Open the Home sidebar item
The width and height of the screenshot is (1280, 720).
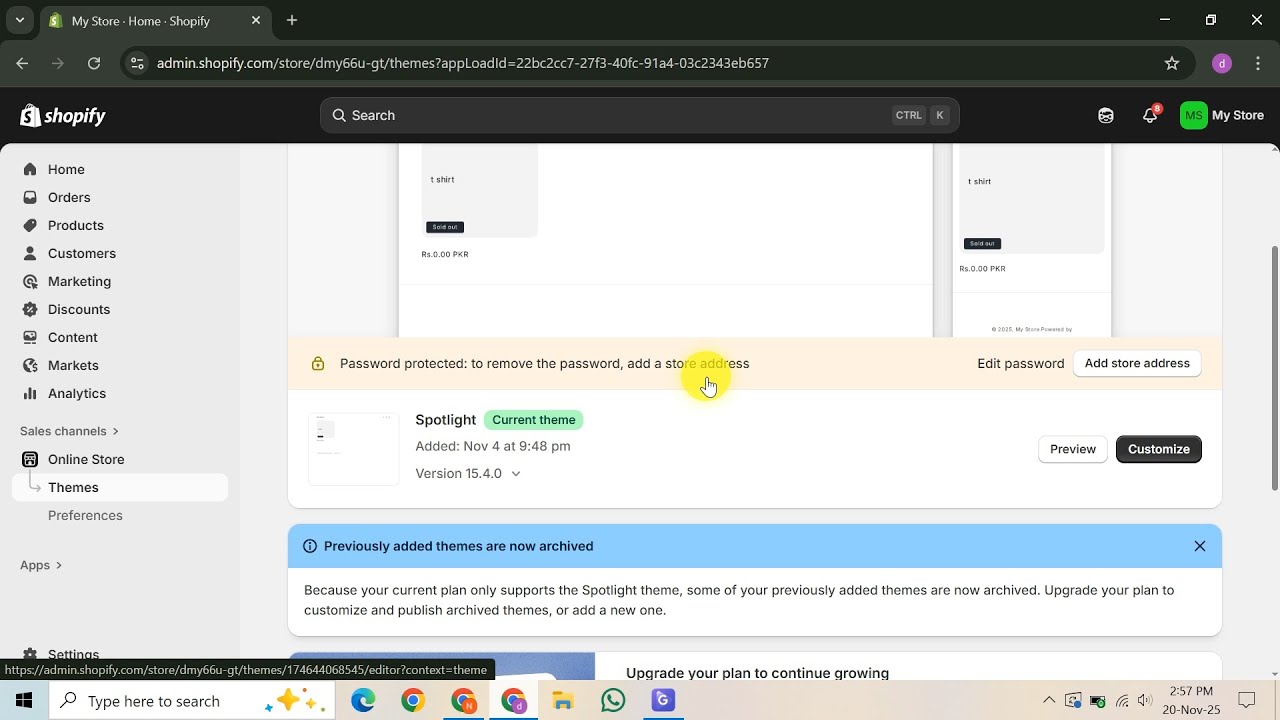(x=66, y=169)
